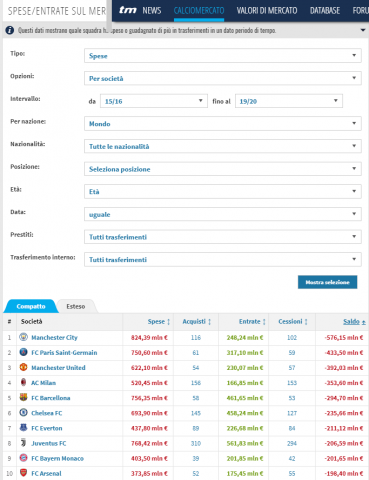Click Juventus FC acquisti count 310
This screenshot has width=369, height=480.
click(196, 443)
